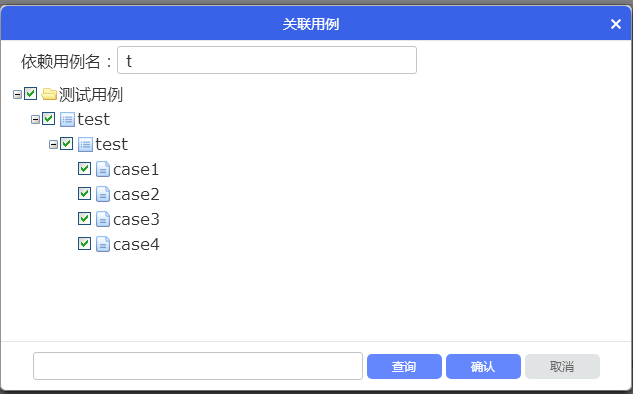Uncheck the case4 checkbox
This screenshot has width=633, height=394.
click(84, 243)
